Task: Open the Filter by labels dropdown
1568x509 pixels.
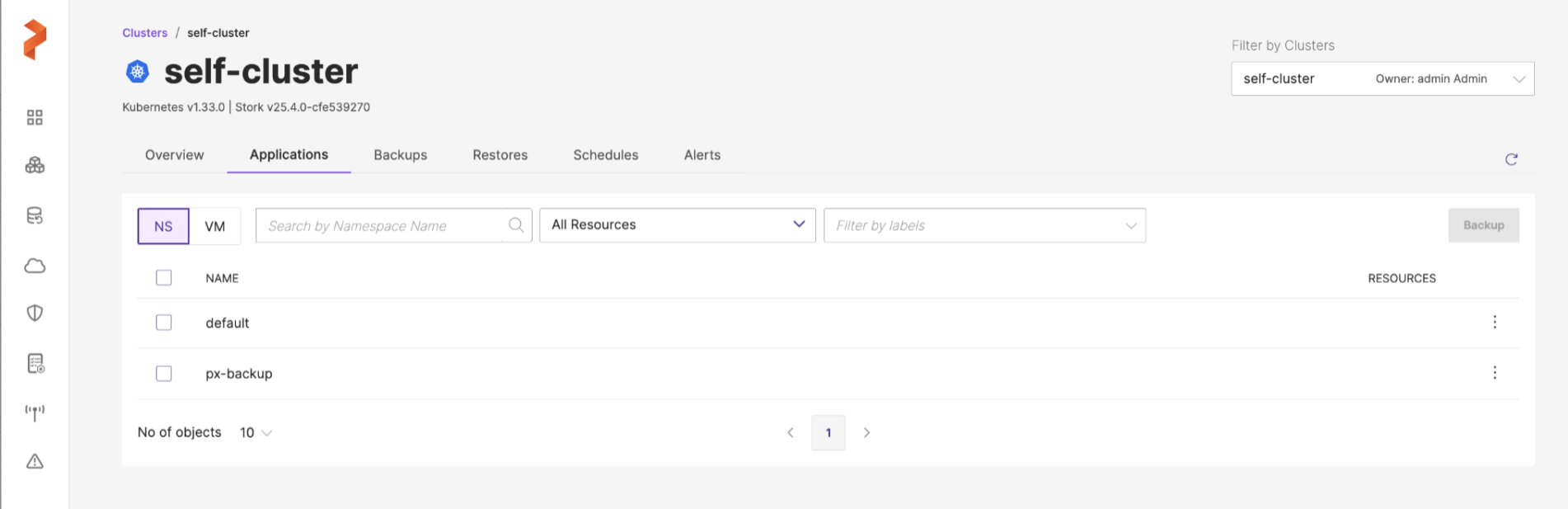Action: (984, 226)
